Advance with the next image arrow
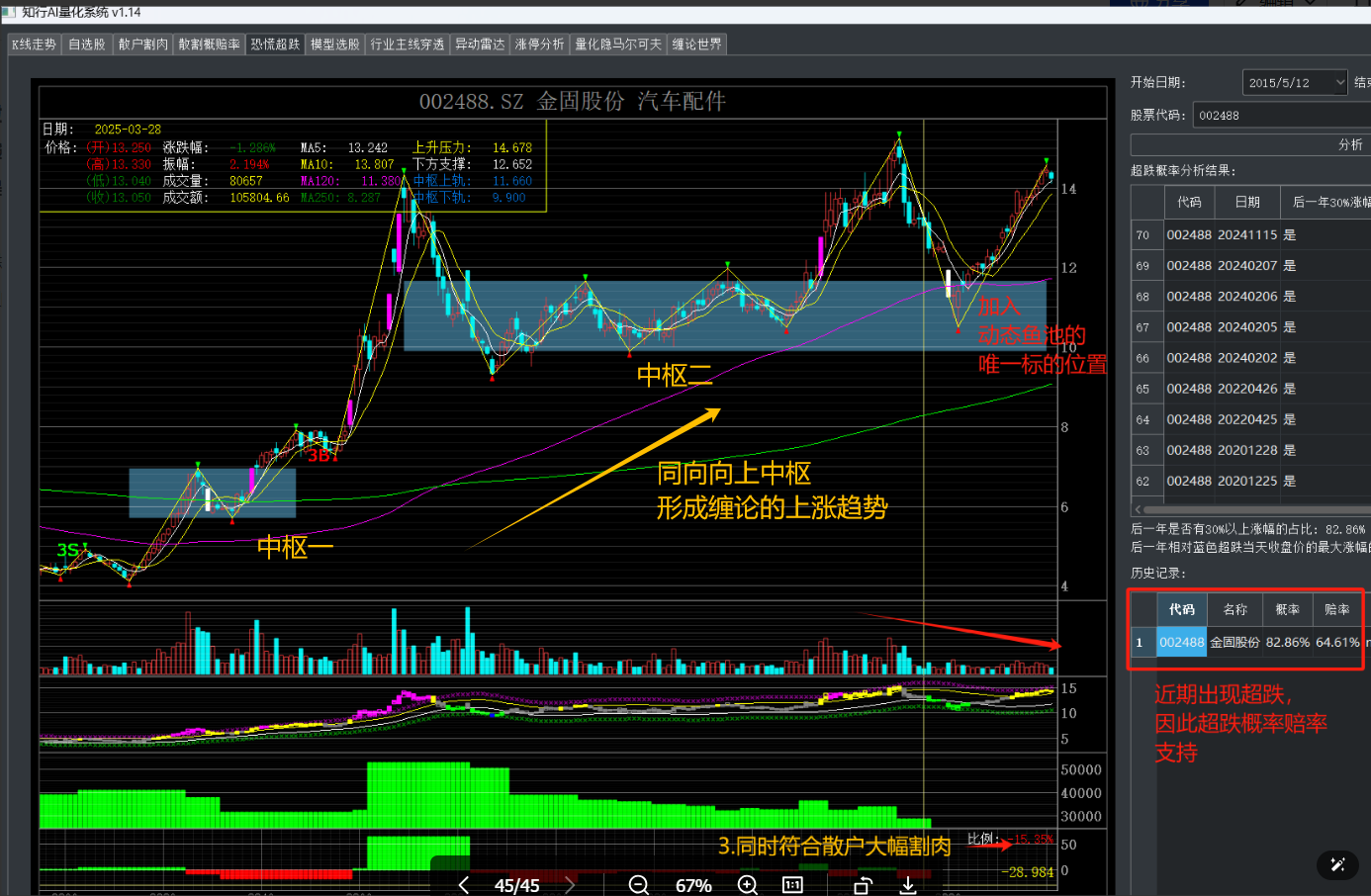The width and height of the screenshot is (1371, 896). click(x=570, y=885)
